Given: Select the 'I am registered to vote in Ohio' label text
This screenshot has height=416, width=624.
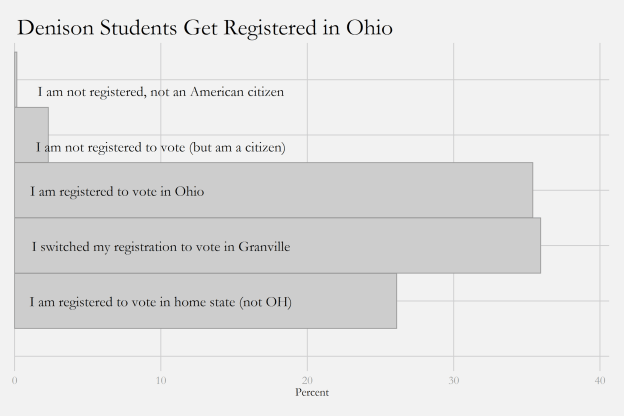Looking at the screenshot, I should 117,191.
